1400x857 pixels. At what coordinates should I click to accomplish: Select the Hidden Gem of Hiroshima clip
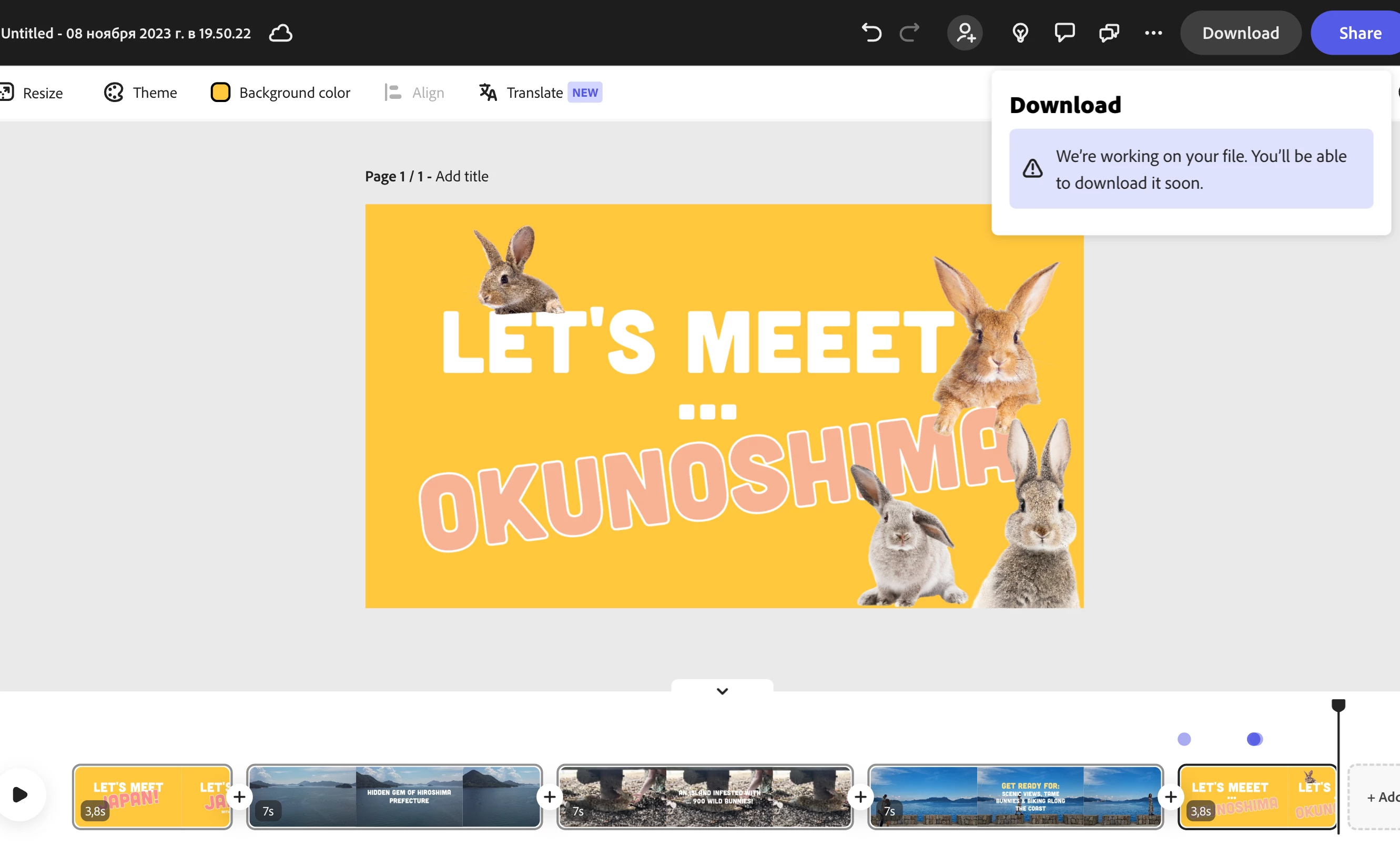tap(394, 796)
